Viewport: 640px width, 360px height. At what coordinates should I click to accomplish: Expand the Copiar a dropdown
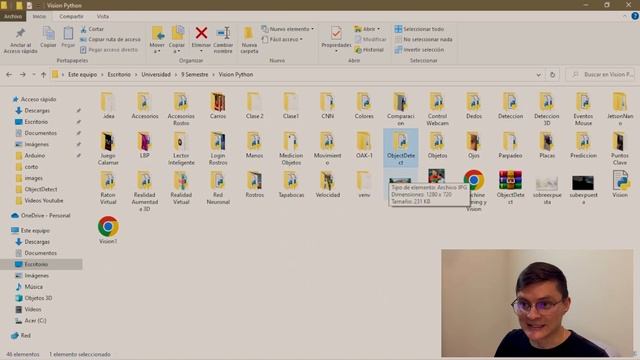[x=177, y=51]
